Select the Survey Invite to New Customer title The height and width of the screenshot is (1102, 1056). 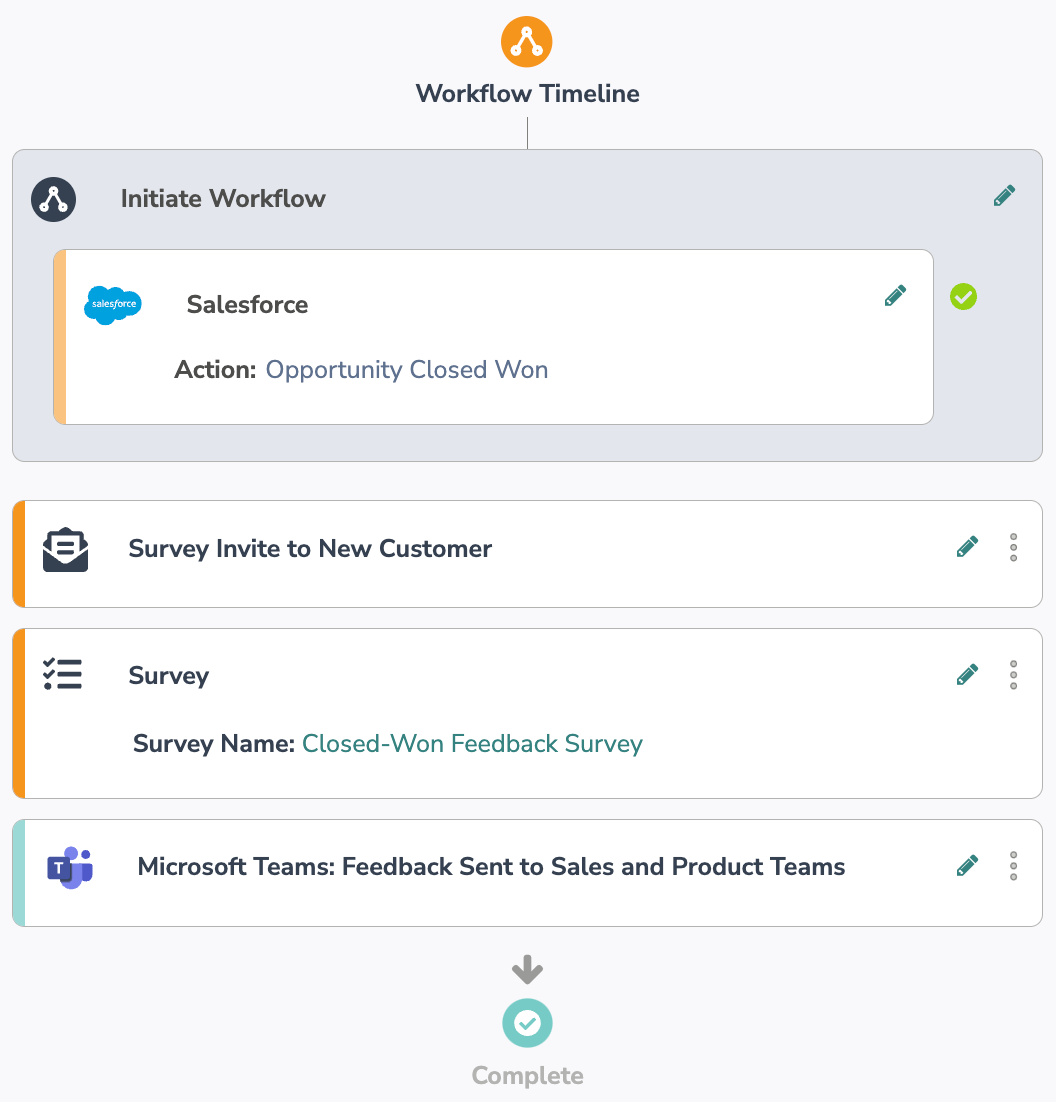(310, 549)
